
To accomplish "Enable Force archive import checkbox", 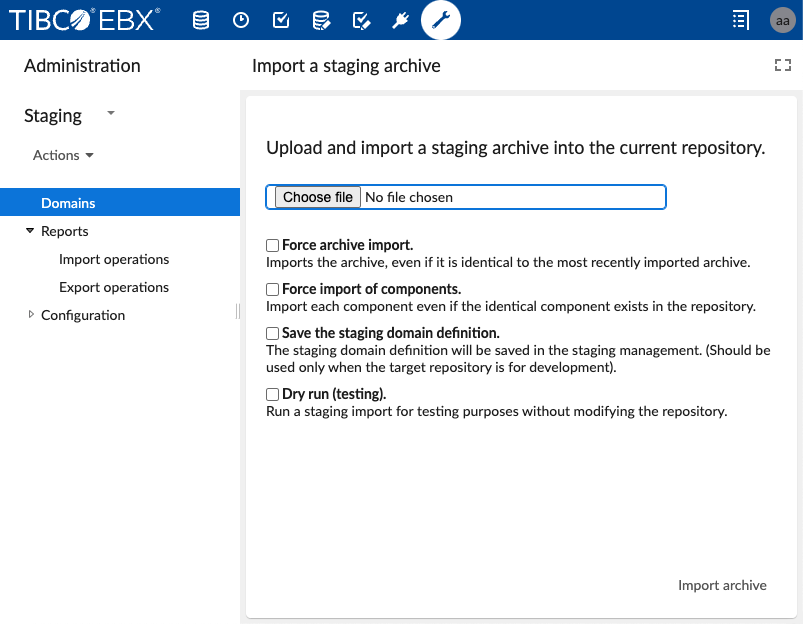I will 272,245.
